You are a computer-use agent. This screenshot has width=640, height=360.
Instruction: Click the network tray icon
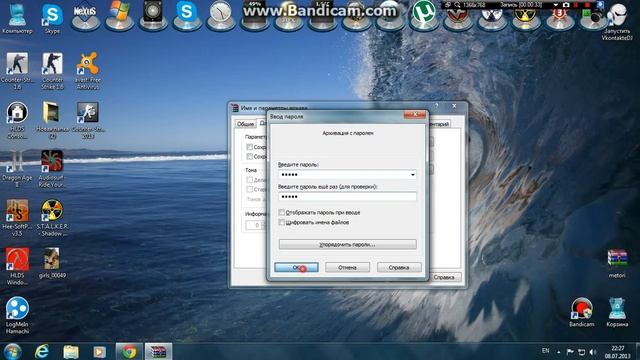pos(582,352)
